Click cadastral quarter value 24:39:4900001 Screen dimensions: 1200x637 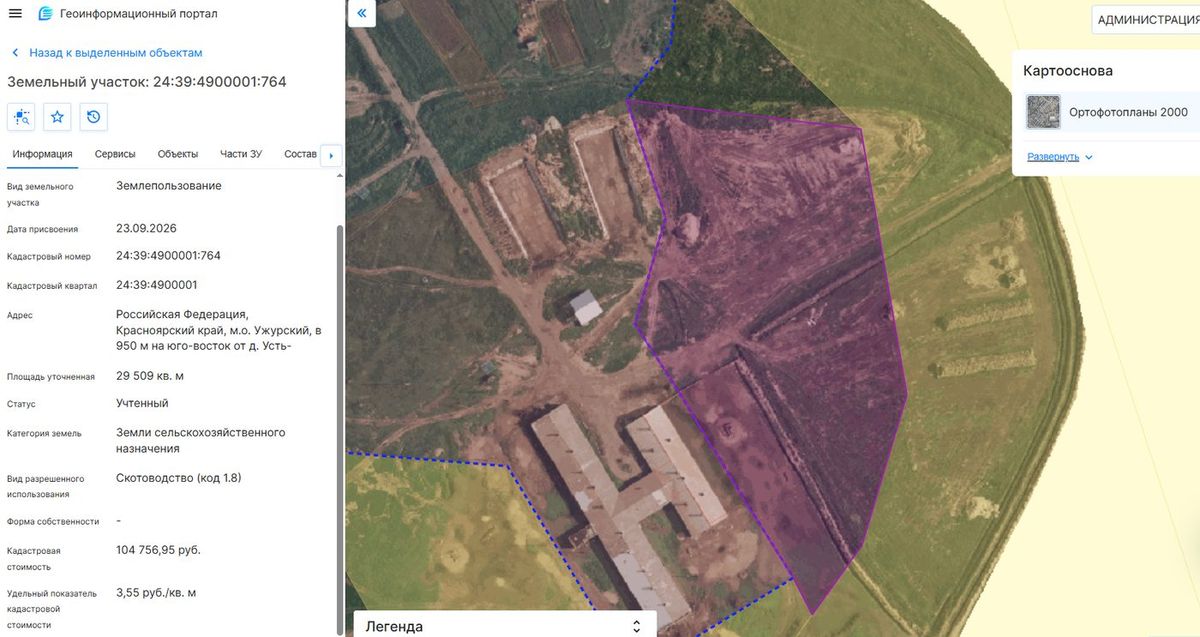coord(157,285)
